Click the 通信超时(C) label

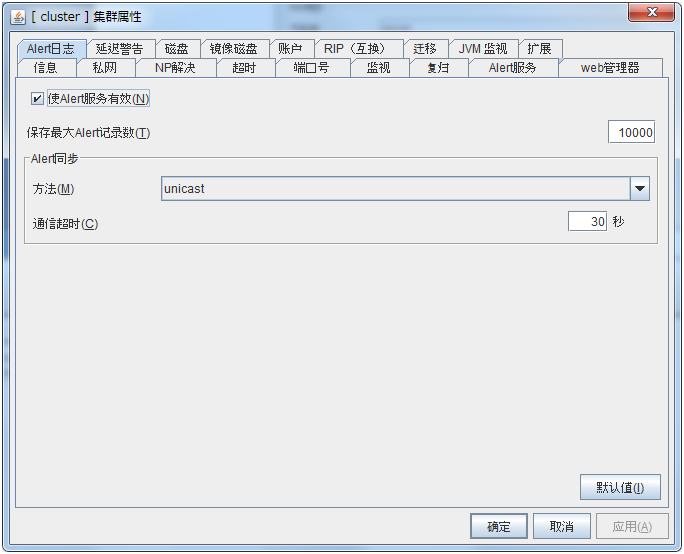click(65, 224)
